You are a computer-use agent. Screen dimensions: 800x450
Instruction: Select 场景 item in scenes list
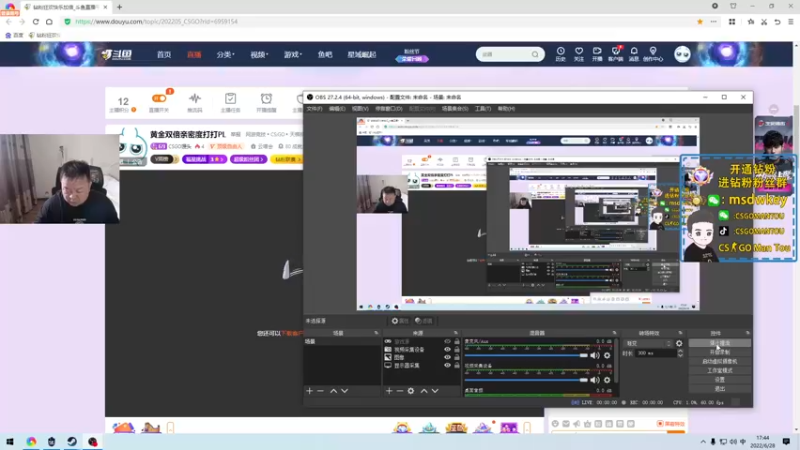coord(342,341)
